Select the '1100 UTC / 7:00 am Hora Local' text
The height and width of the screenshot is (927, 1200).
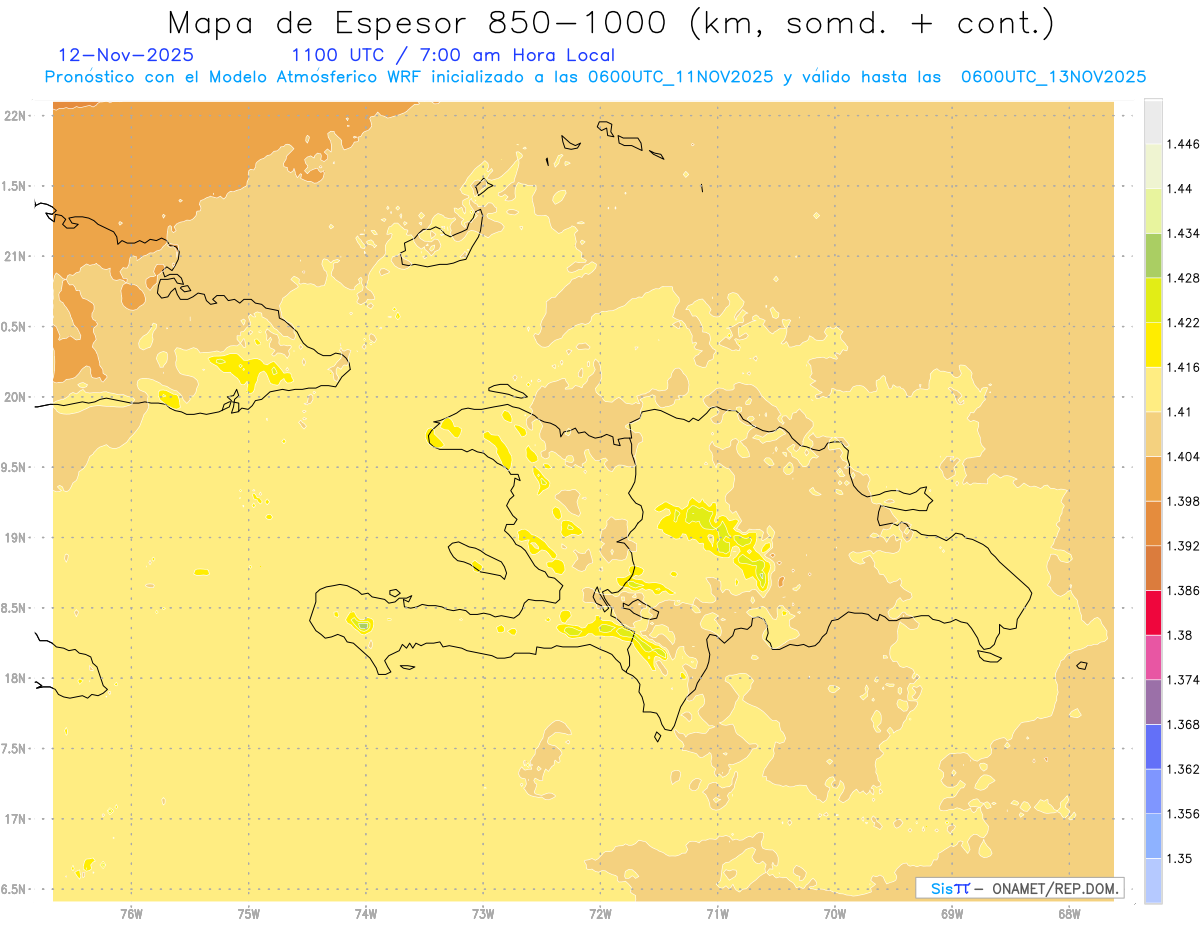point(453,56)
